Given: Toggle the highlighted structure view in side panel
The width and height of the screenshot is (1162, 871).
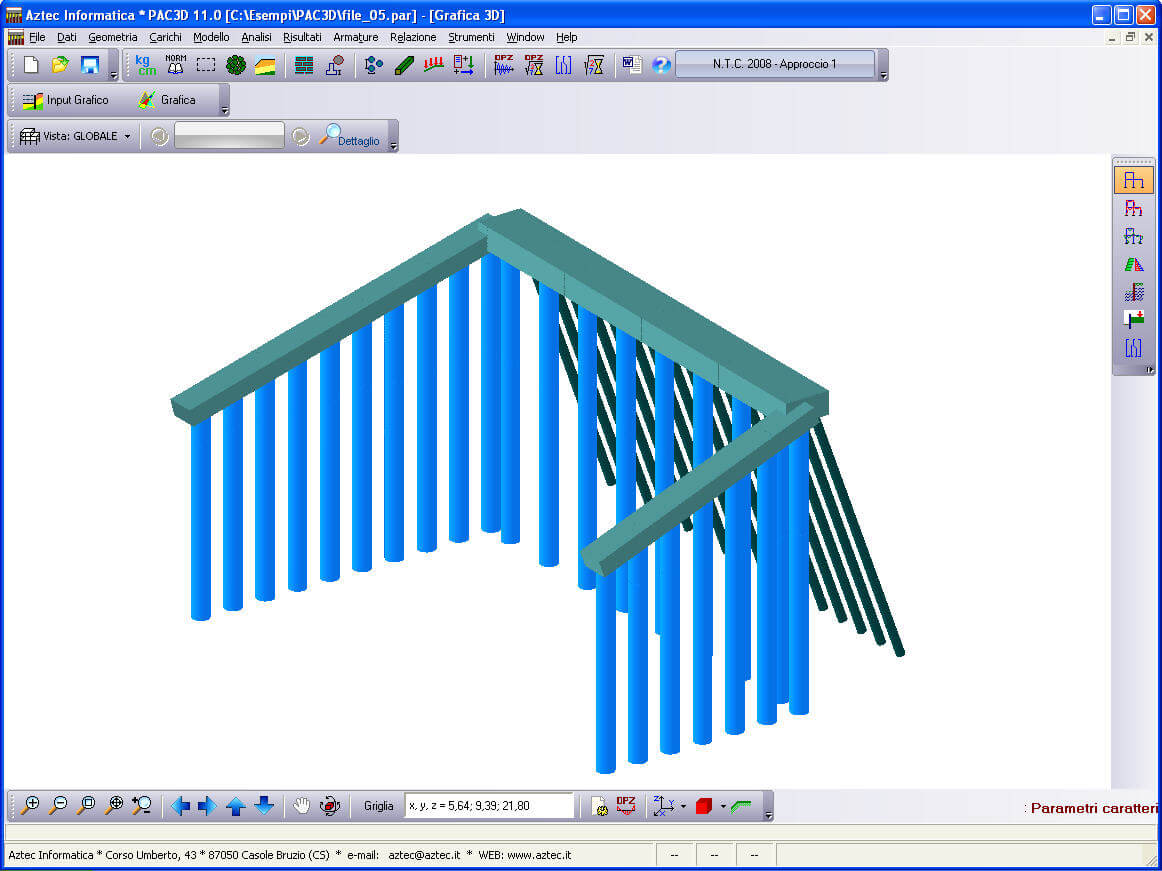Looking at the screenshot, I should point(1133,180).
